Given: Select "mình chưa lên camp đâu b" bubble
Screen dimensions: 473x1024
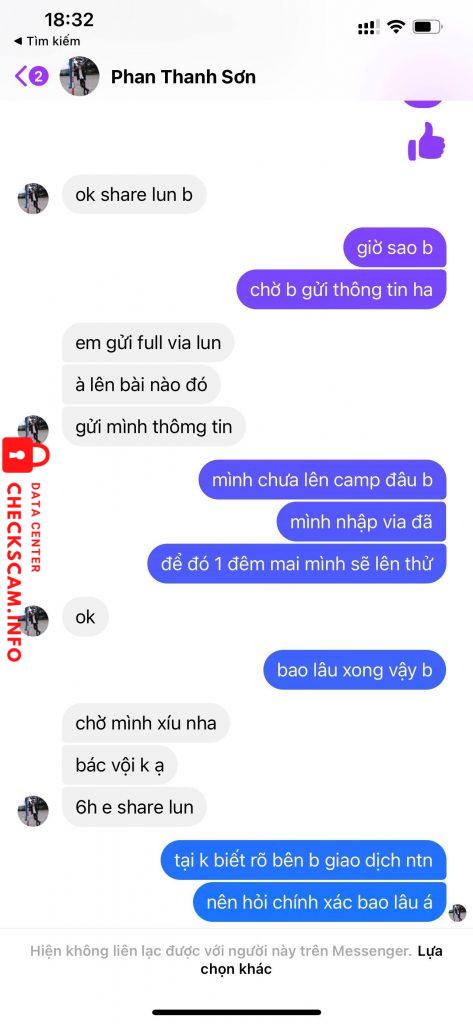Looking at the screenshot, I should pos(322,480).
